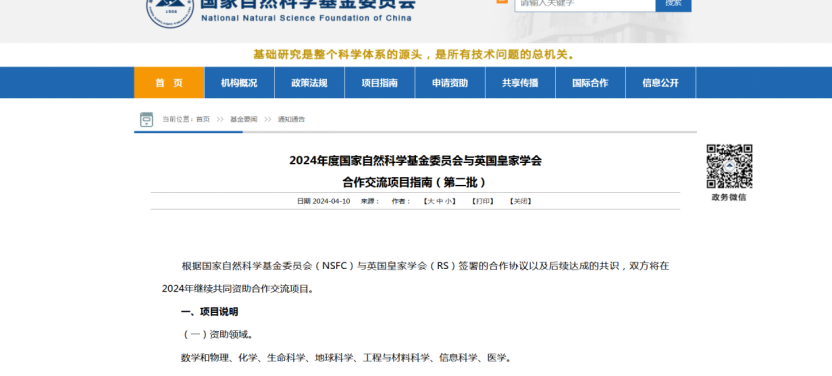Screen dimensions: 832x376
Task: Follow the 基金要闻 breadcrumb link
Action: click(x=244, y=119)
